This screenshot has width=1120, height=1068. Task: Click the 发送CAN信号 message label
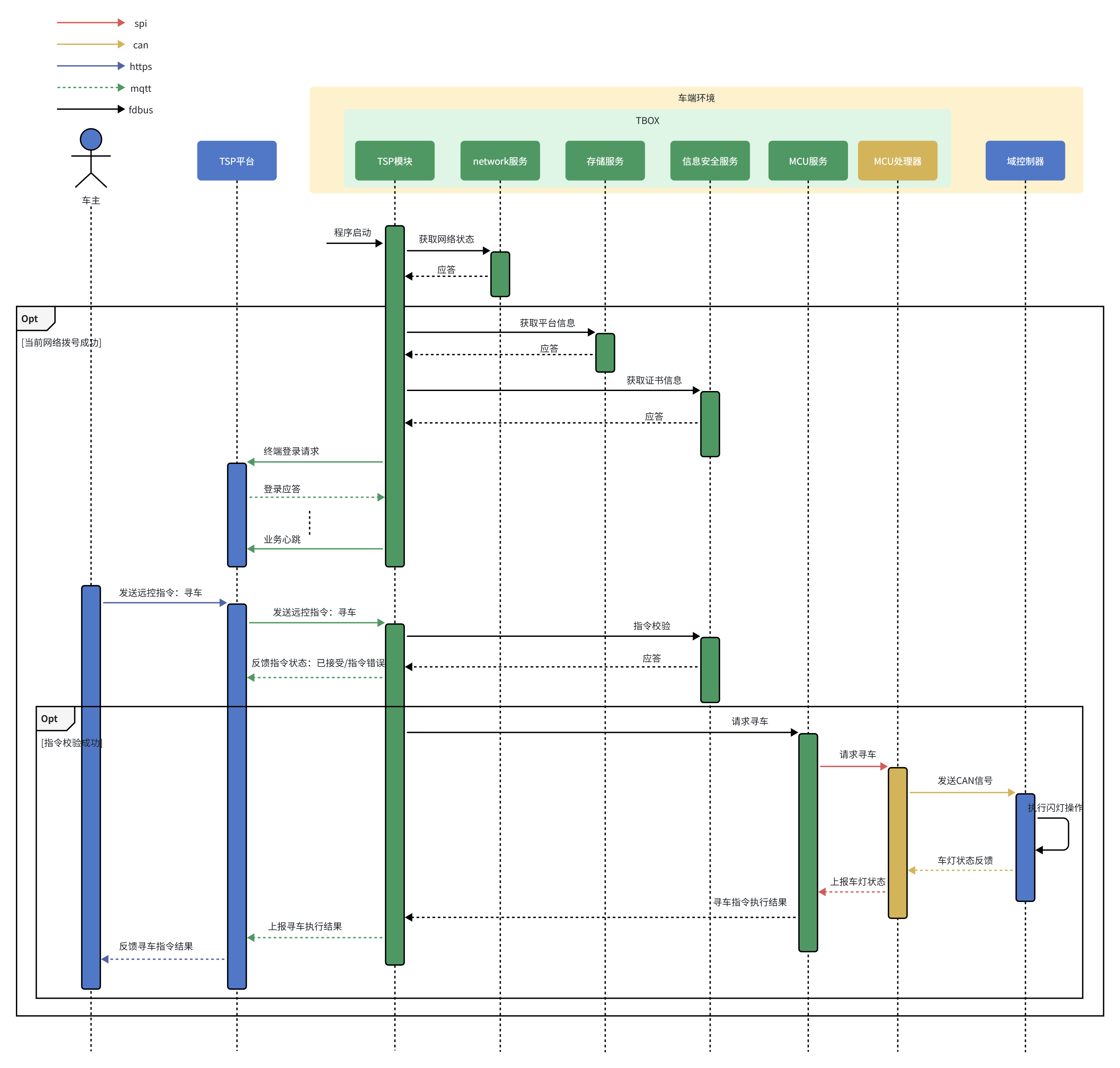(x=965, y=780)
